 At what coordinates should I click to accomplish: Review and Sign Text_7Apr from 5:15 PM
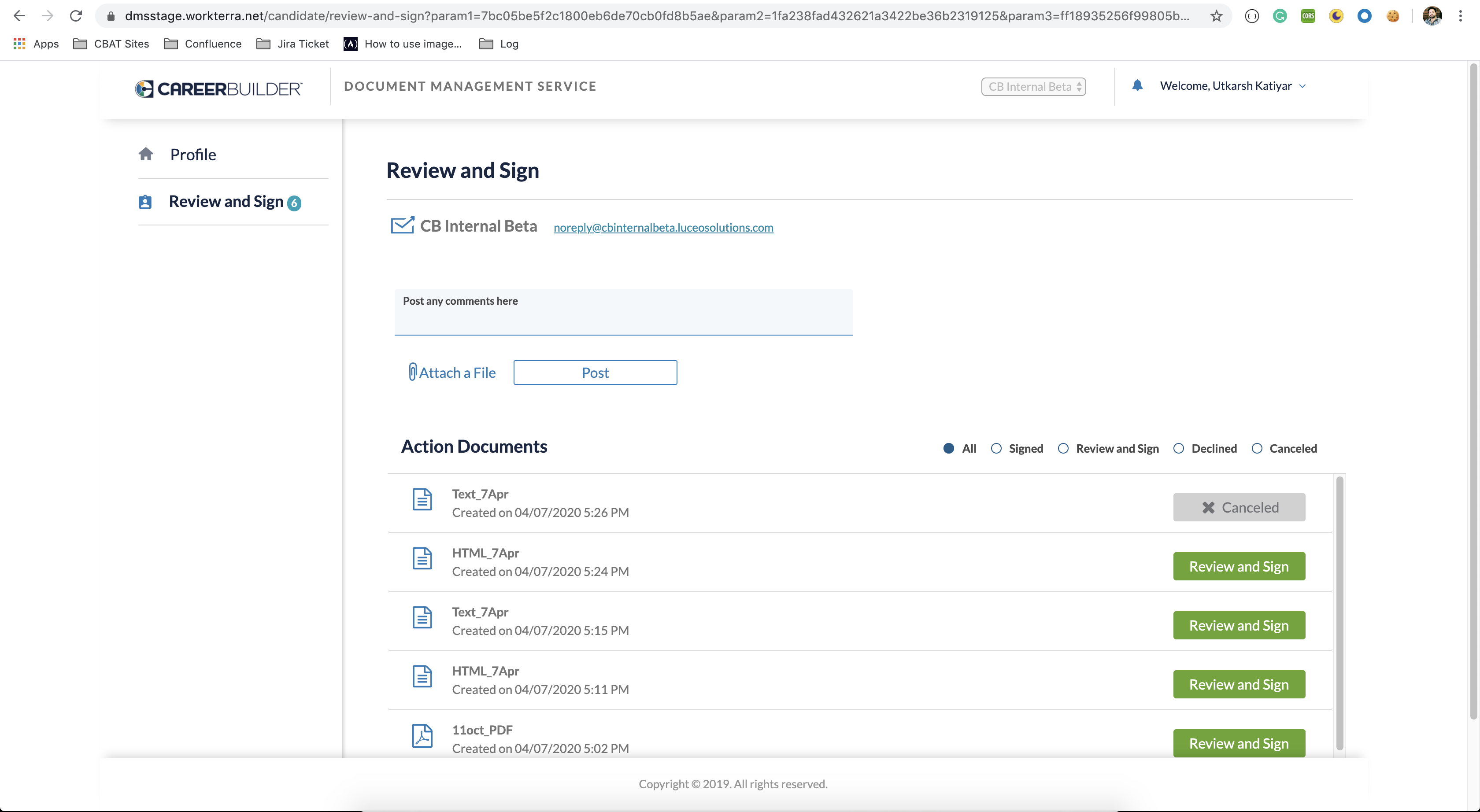click(x=1239, y=625)
